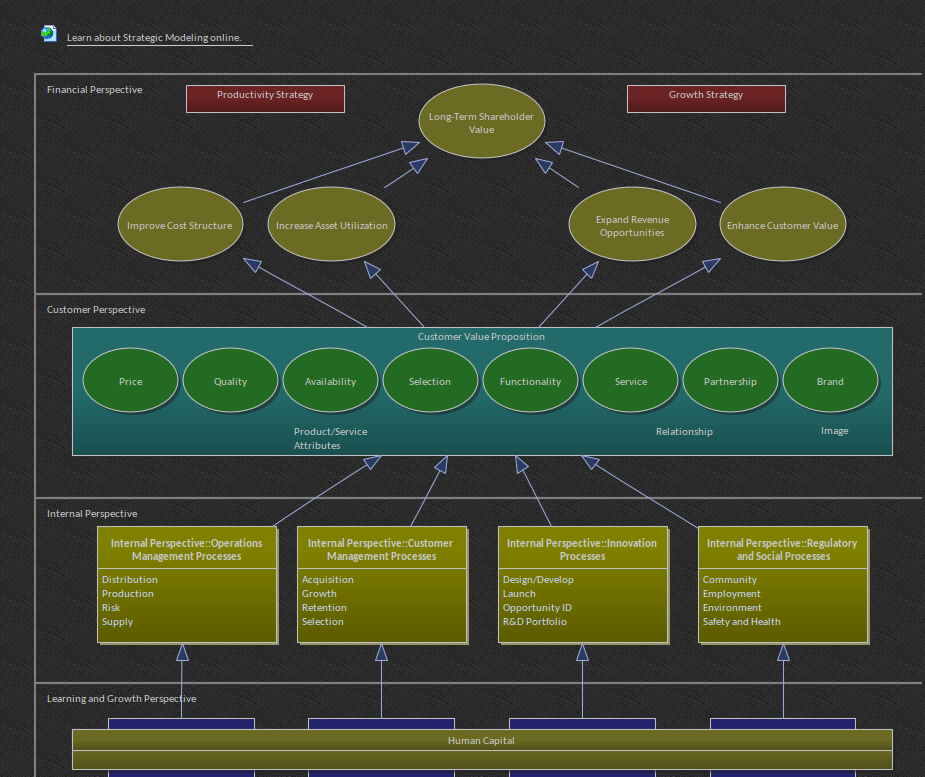Screen dimensions: 925x777
Task: Click the Quality ellipse
Action: pyautogui.click(x=230, y=381)
